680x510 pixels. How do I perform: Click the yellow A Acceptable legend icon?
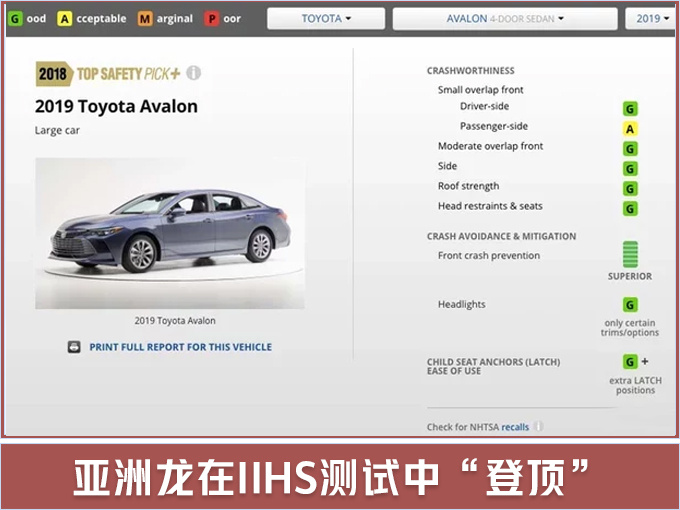point(65,19)
